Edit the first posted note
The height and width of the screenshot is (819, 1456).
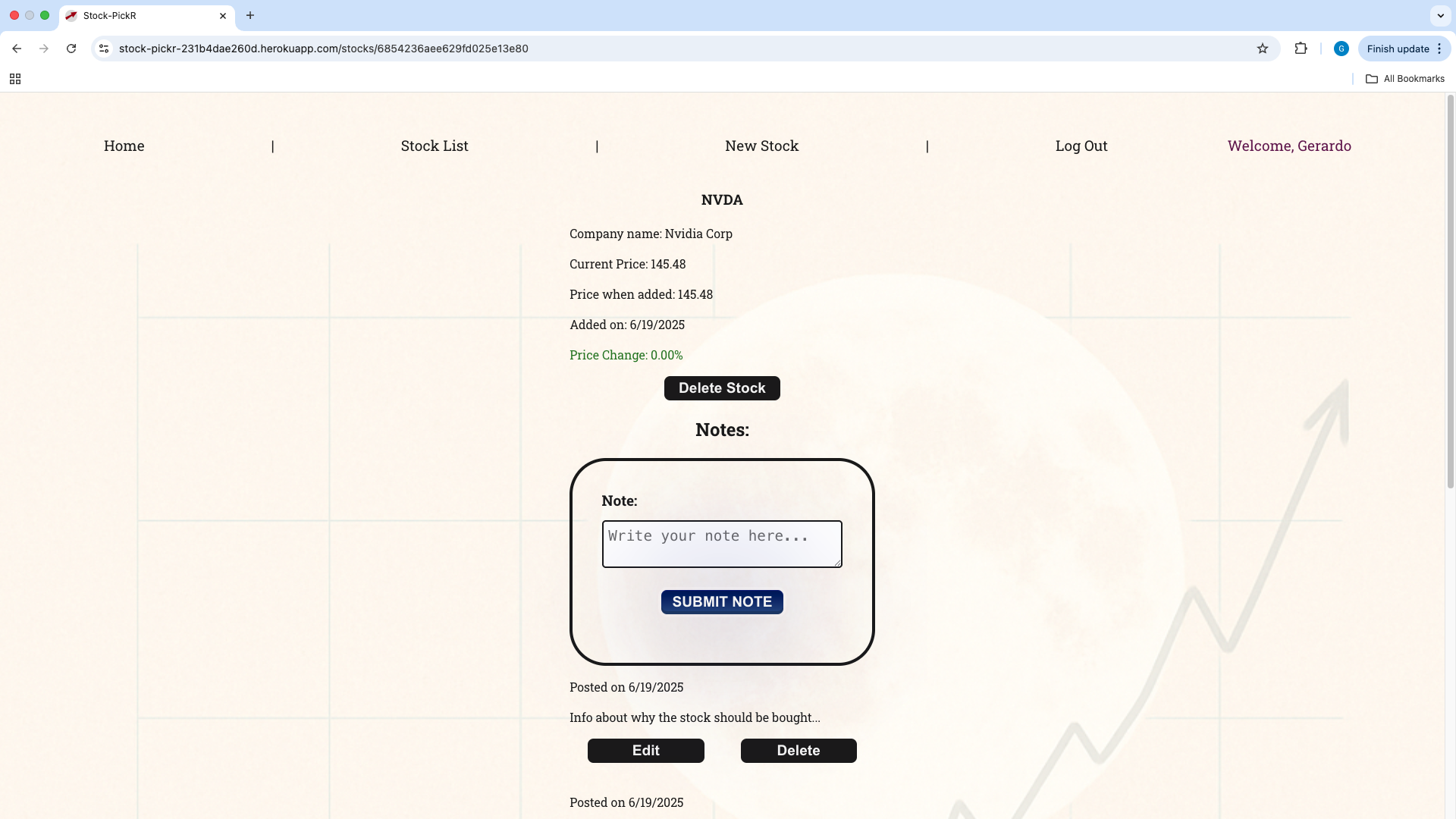click(646, 751)
